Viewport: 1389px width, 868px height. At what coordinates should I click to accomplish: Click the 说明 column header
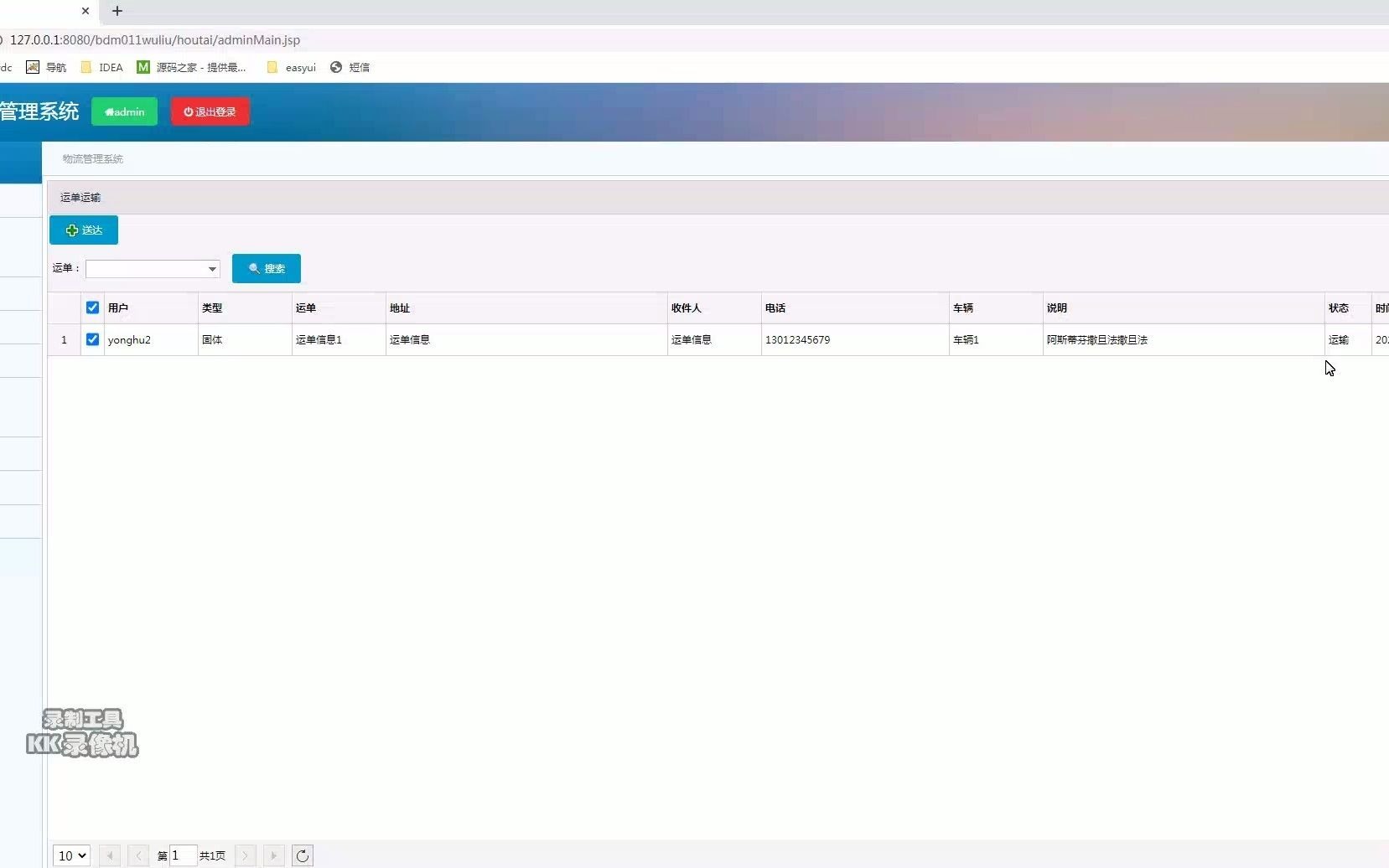(x=1184, y=308)
